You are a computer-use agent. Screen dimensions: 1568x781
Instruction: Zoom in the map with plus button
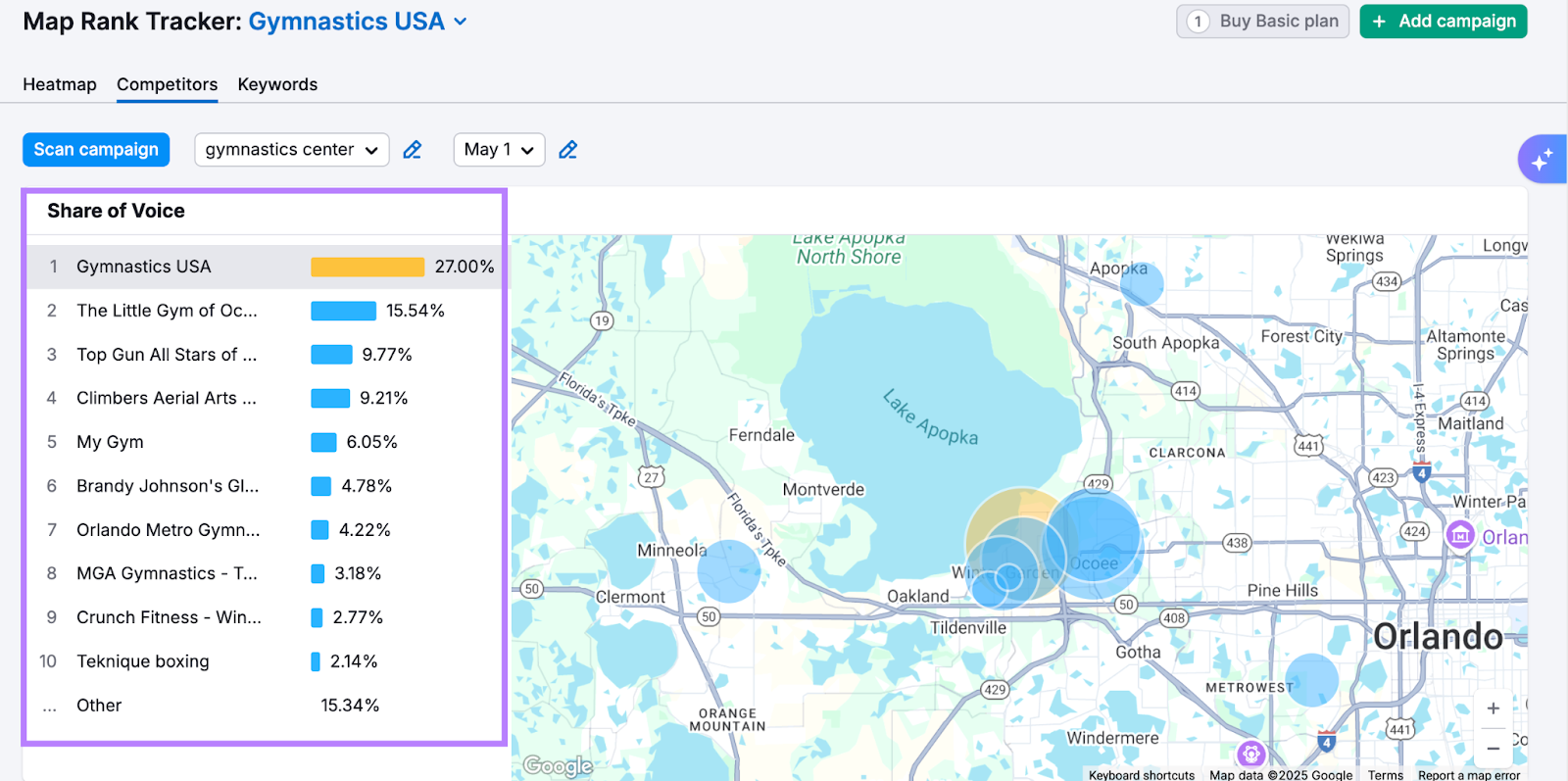[x=1493, y=708]
